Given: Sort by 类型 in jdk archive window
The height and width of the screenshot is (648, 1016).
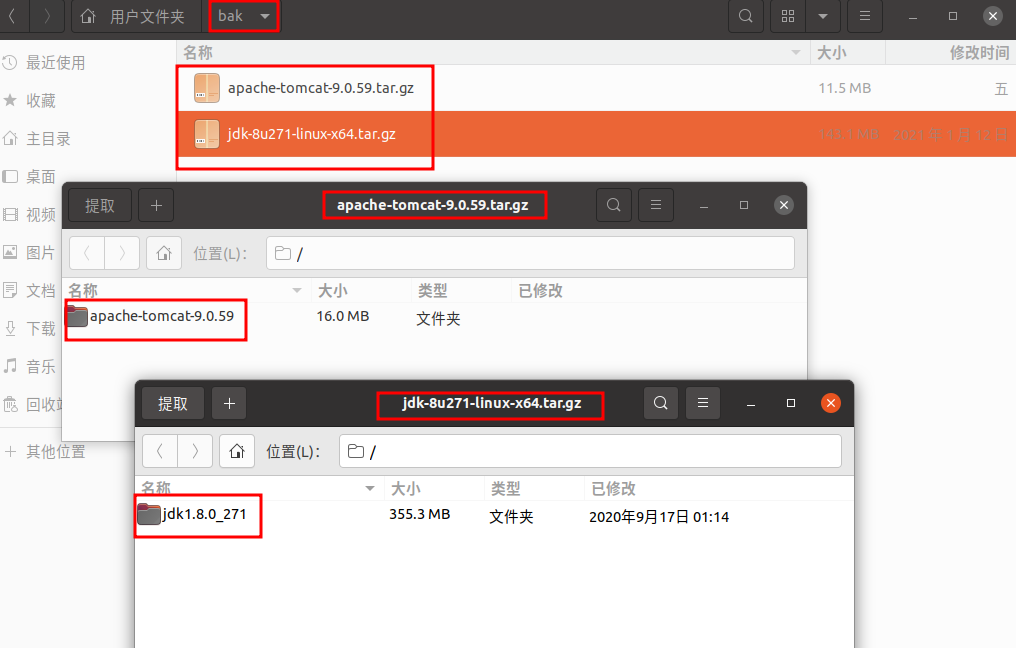Looking at the screenshot, I should (x=533, y=488).
